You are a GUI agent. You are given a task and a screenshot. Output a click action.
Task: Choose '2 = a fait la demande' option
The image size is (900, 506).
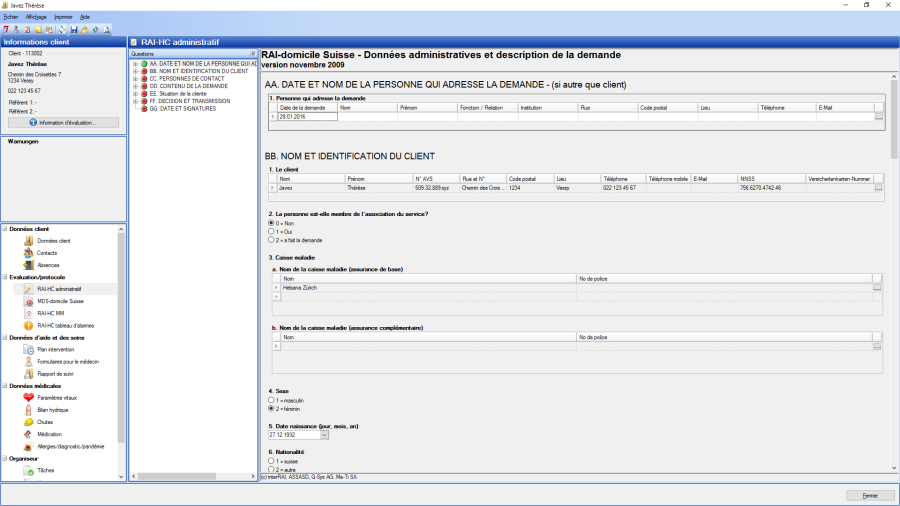270,240
